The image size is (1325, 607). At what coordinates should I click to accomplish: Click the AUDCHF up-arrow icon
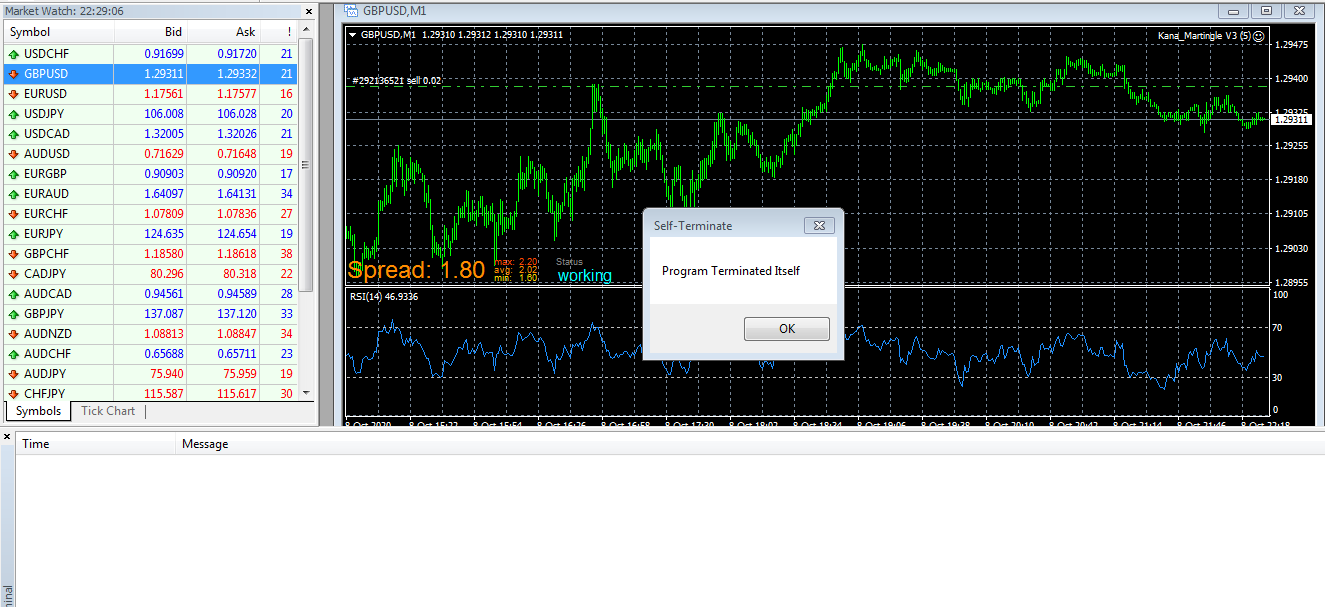[x=14, y=354]
